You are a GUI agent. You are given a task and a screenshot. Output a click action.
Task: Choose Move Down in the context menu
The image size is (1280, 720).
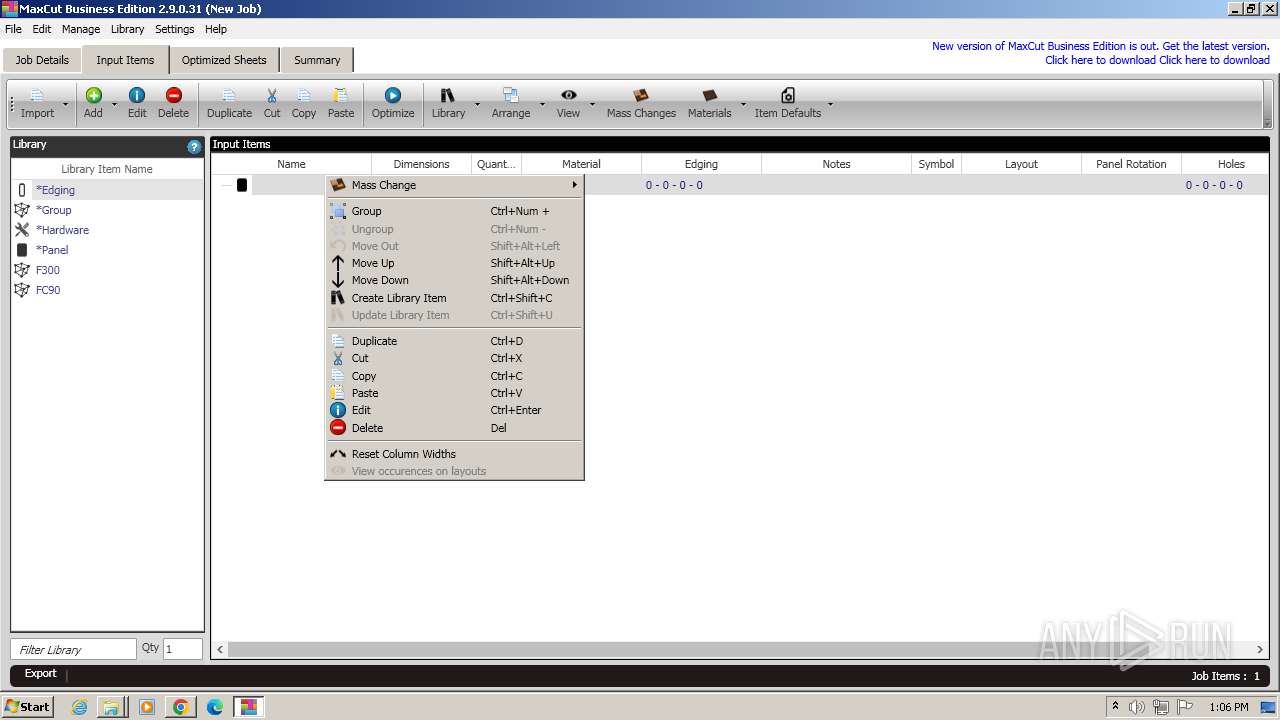click(x=455, y=280)
